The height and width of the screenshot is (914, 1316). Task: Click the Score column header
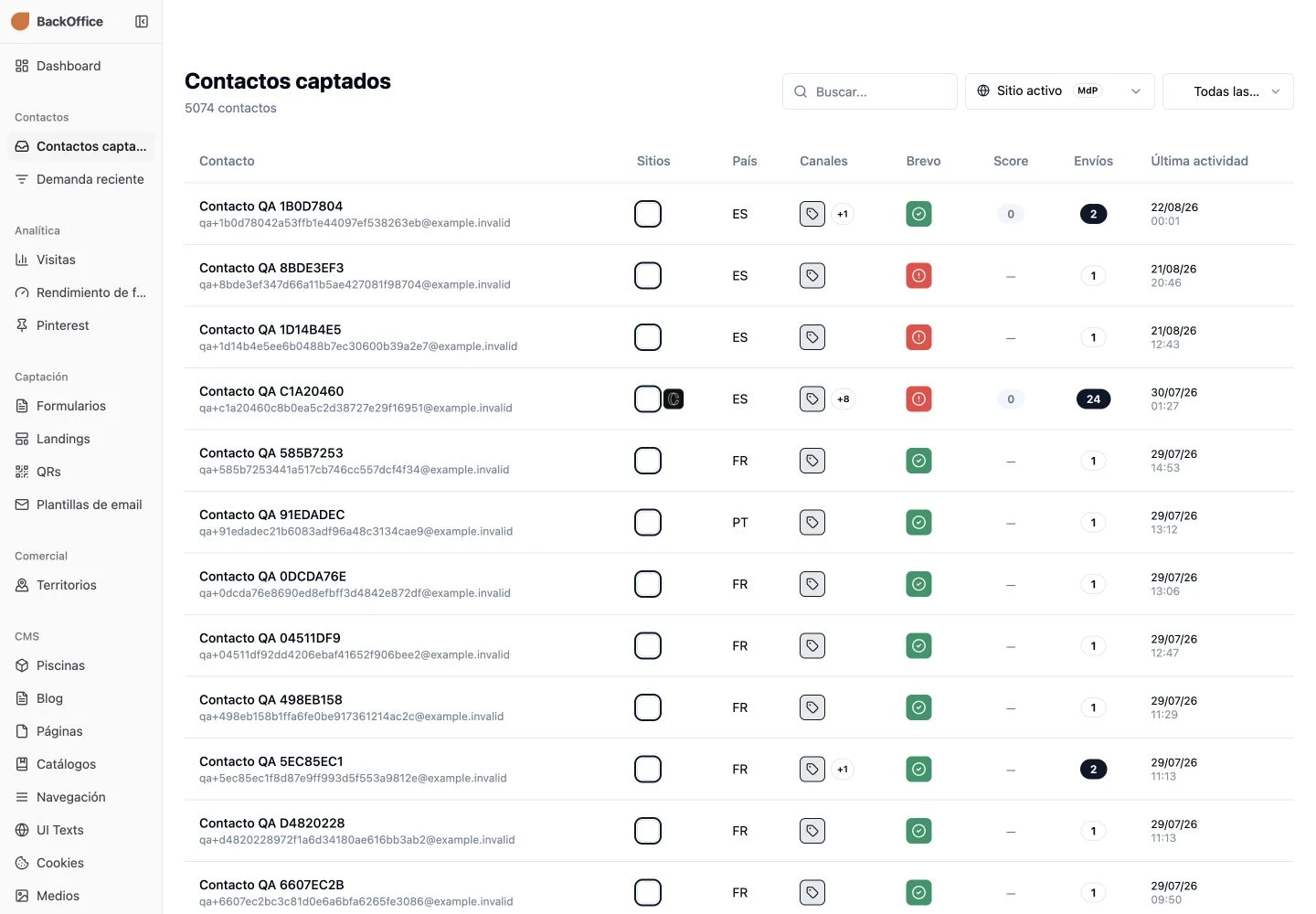point(1011,161)
